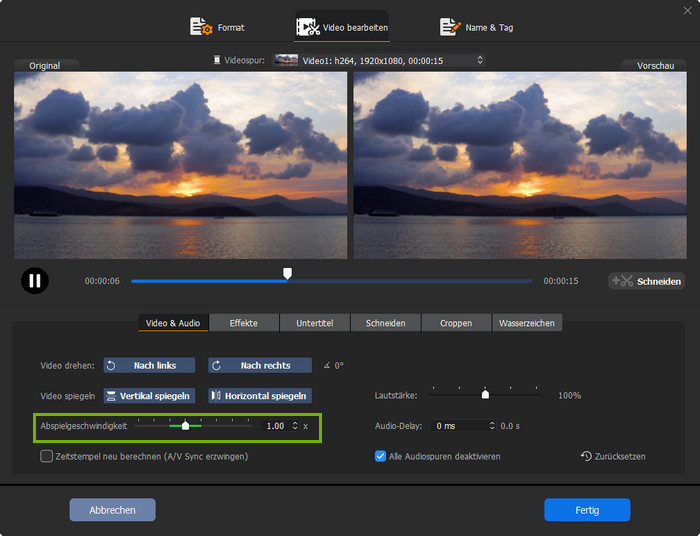Viewport: 700px width, 536px height.
Task: Open the Schneiden sub-tab
Action: point(385,323)
